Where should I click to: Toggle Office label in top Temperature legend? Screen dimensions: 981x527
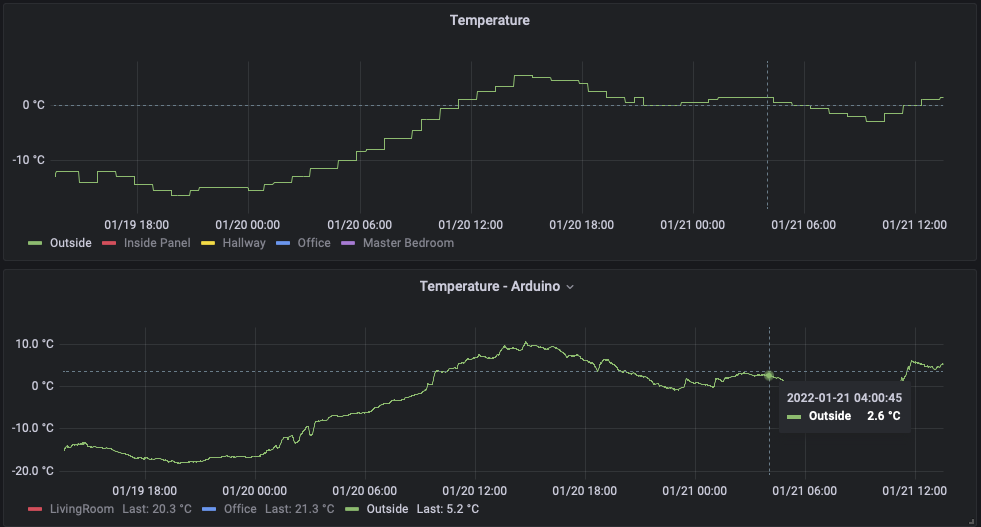(x=313, y=243)
